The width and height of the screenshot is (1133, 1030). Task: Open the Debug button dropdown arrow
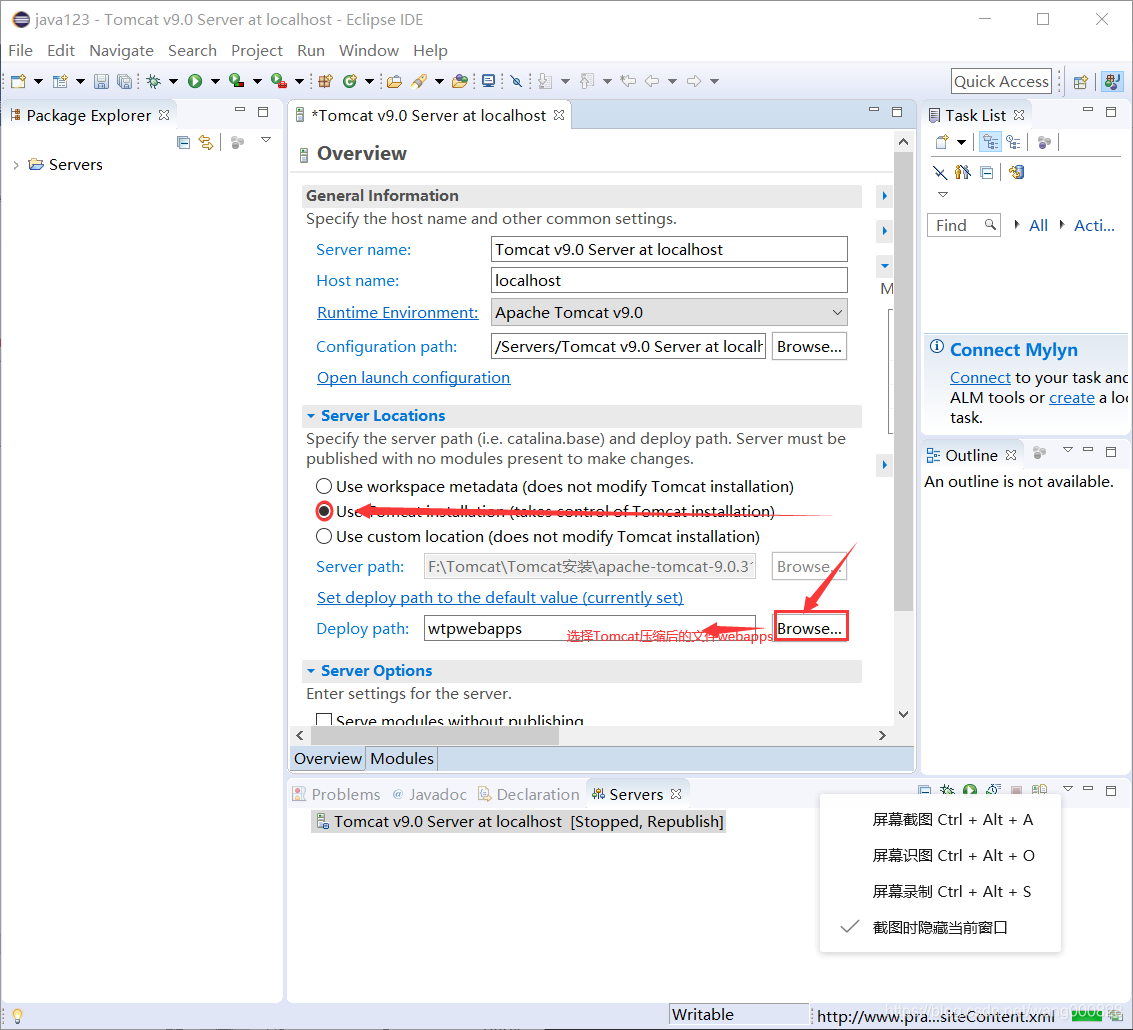coord(173,82)
